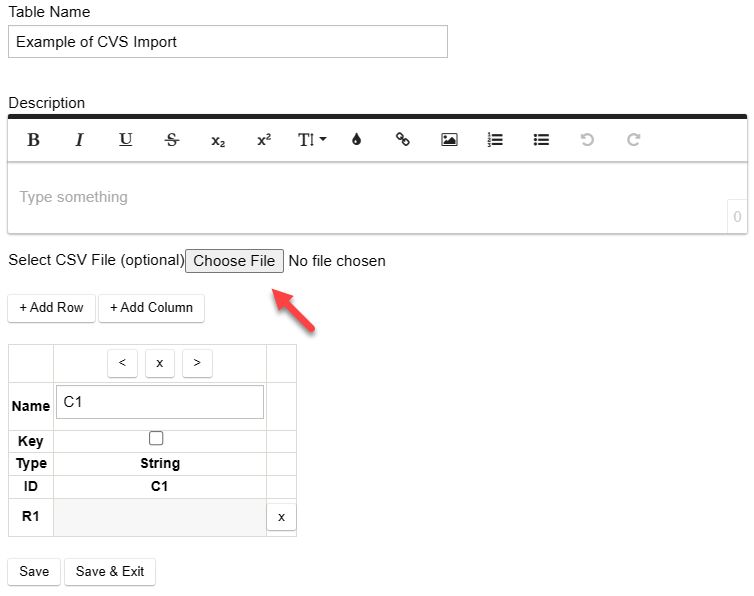
Task: Toggle subscript formatting
Action: pyautogui.click(x=218, y=140)
